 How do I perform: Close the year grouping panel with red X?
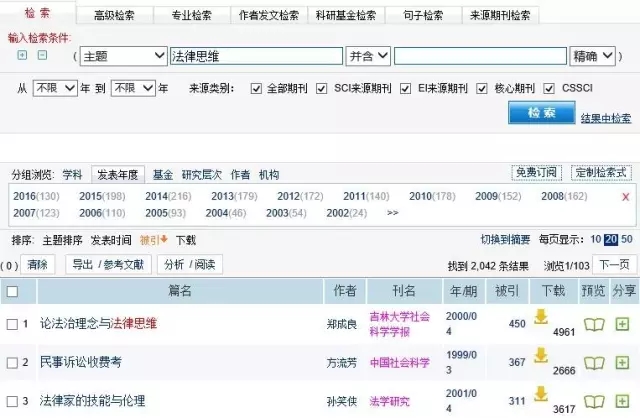(x=625, y=196)
